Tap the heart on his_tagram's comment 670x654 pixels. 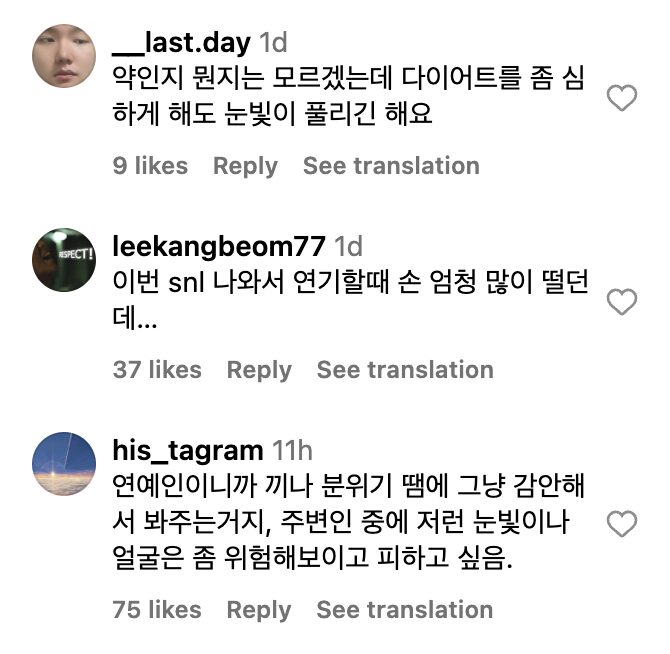click(x=622, y=523)
